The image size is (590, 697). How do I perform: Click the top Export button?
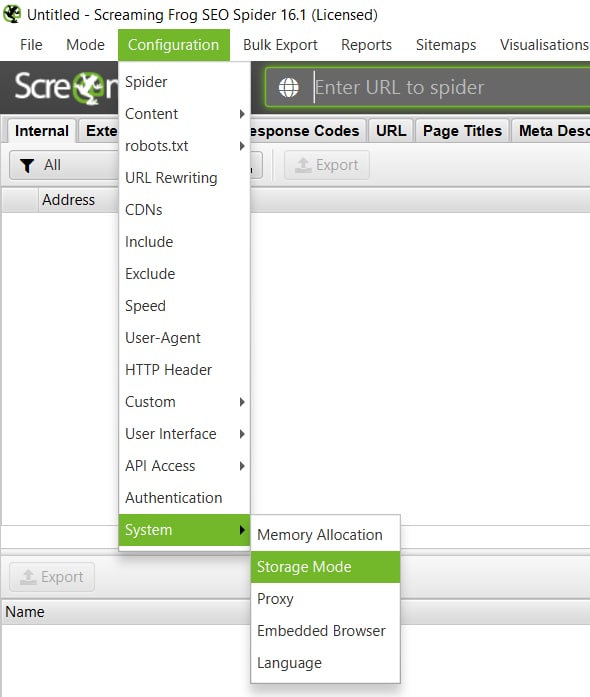[327, 165]
